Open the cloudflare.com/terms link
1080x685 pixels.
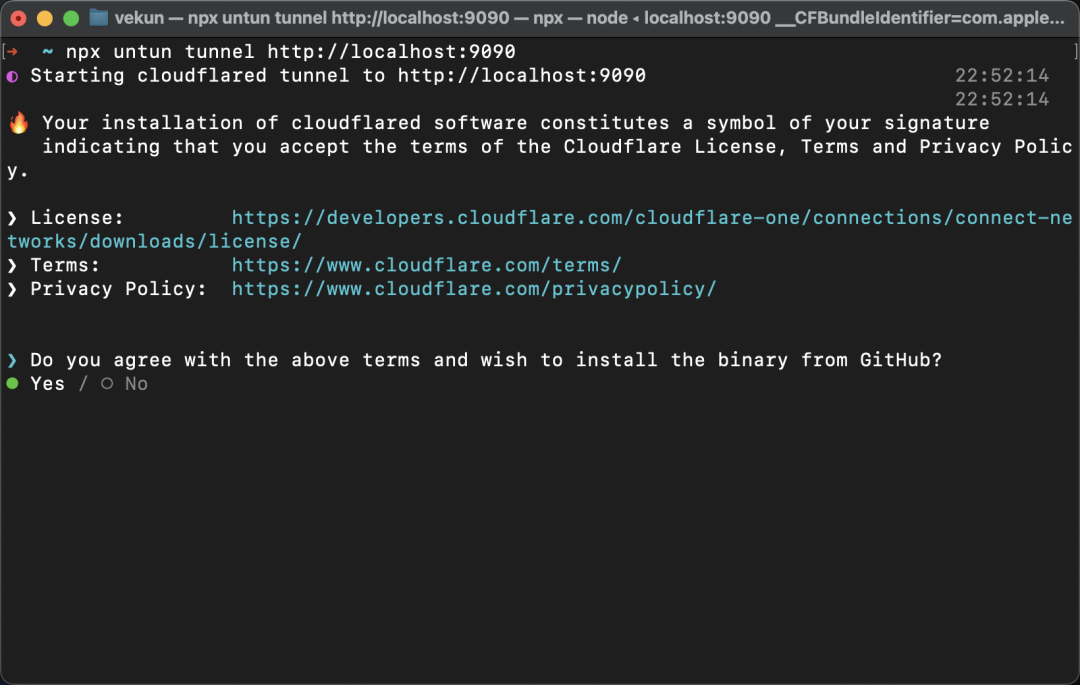[426, 266]
